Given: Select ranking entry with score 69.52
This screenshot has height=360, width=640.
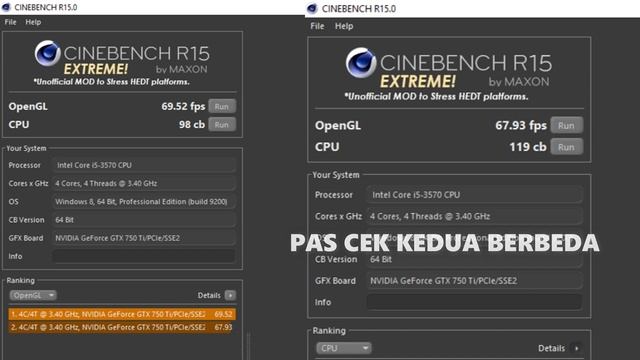Looking at the screenshot, I should pyautogui.click(x=122, y=314).
